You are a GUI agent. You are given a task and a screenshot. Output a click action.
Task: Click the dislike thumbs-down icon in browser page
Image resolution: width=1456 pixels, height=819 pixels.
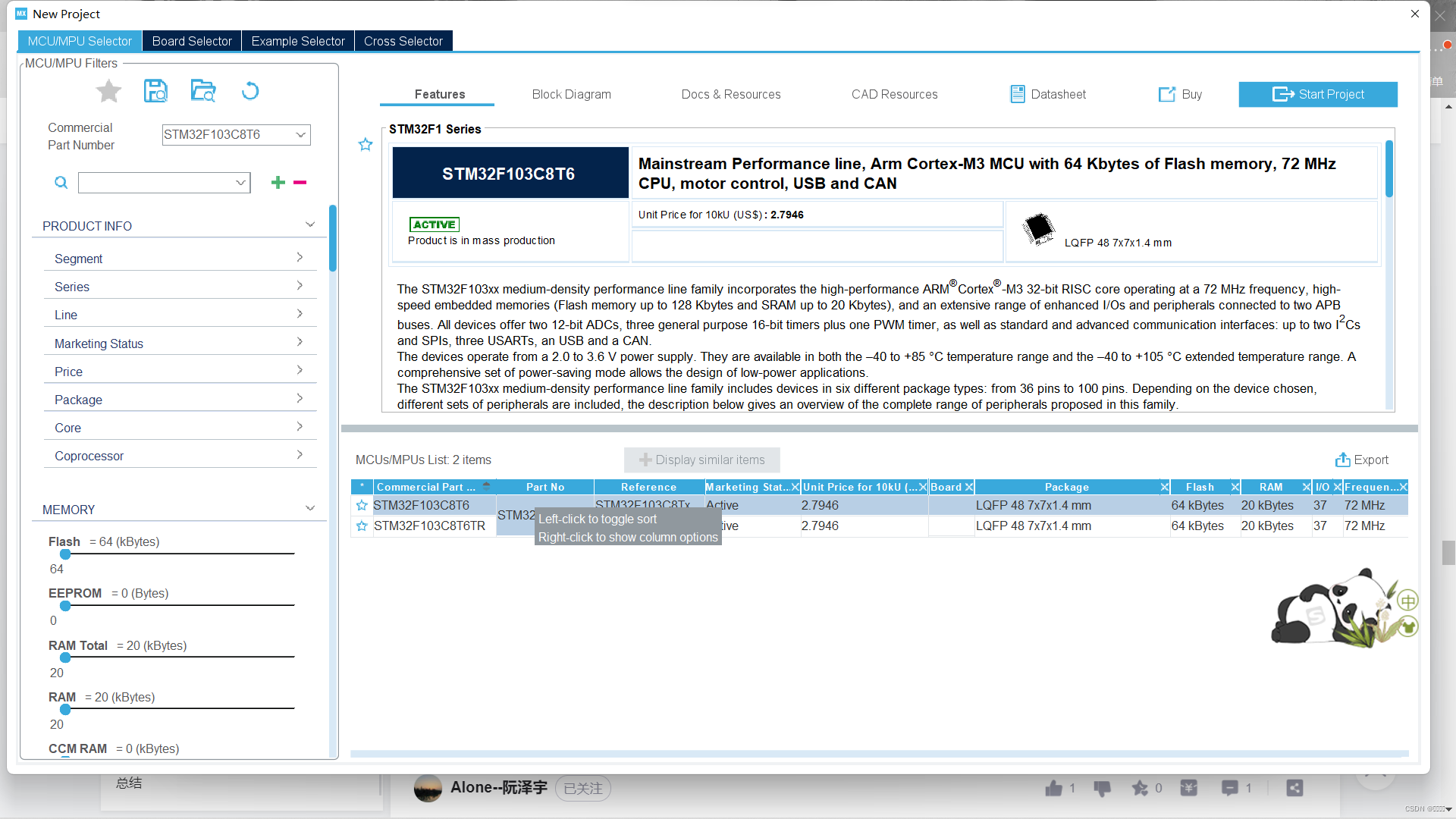[1103, 789]
